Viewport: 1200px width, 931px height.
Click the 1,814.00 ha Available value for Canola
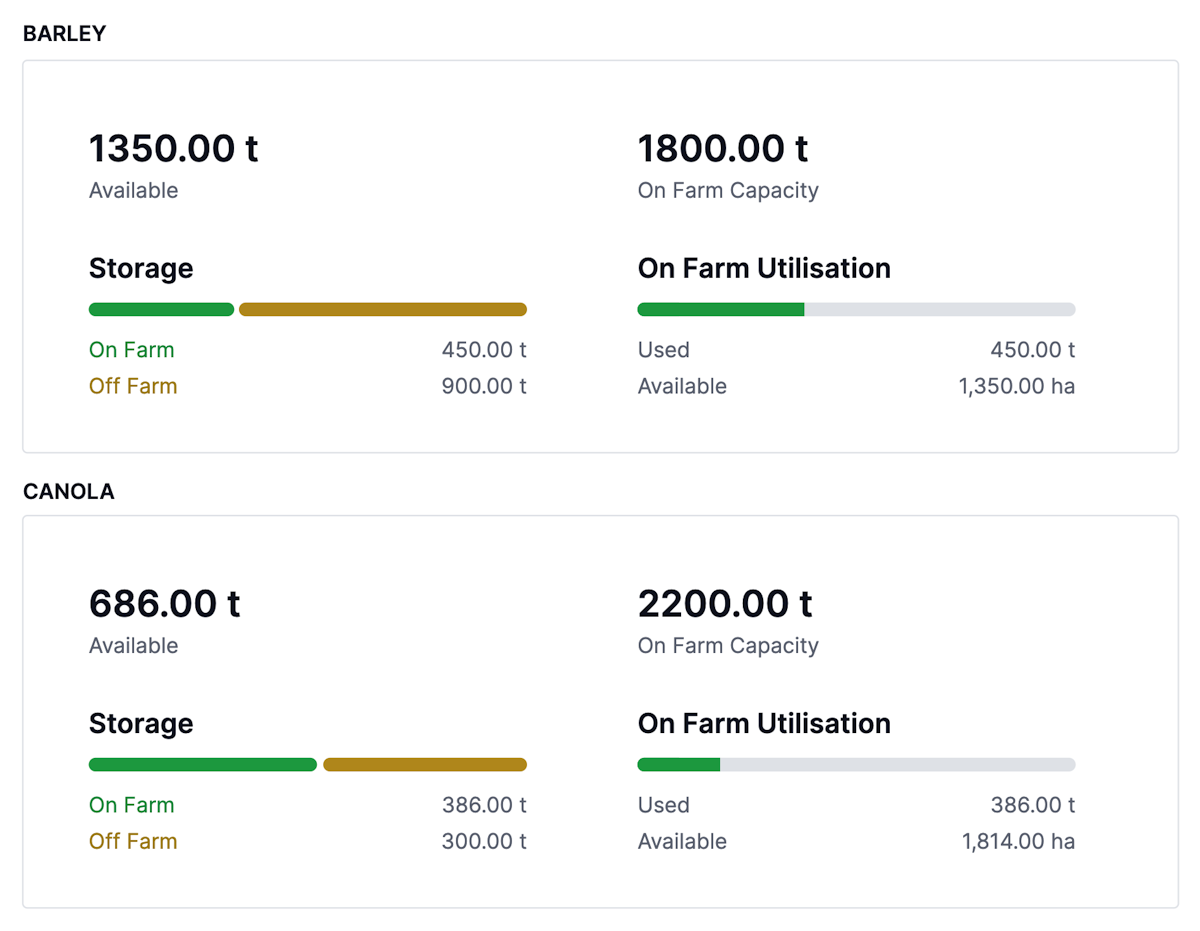pyautogui.click(x=1017, y=841)
